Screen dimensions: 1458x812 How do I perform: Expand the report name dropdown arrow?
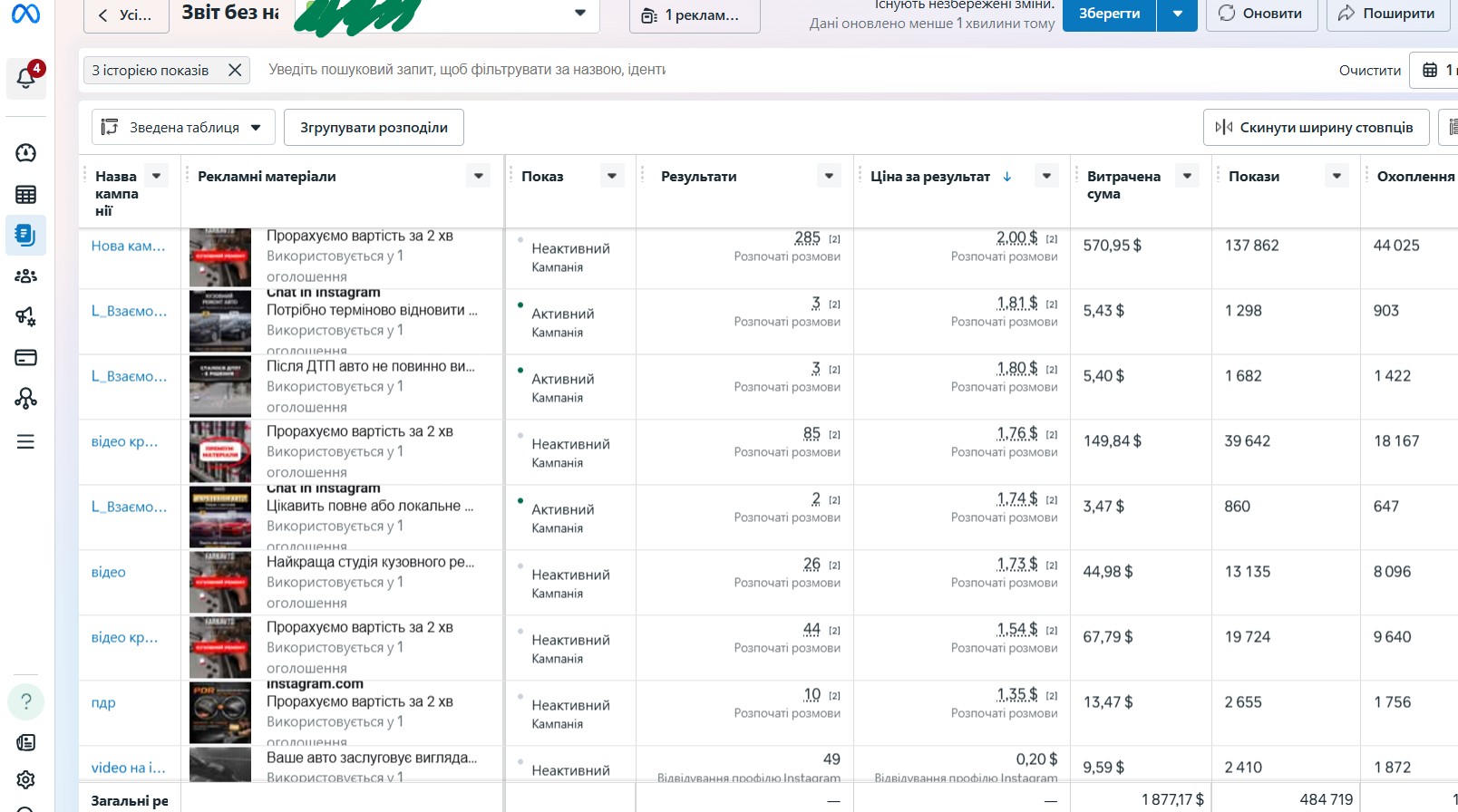coord(580,13)
